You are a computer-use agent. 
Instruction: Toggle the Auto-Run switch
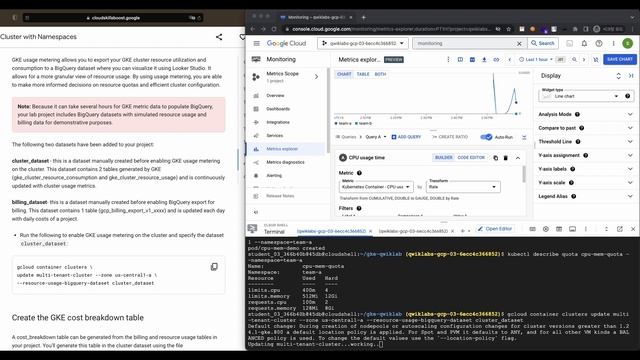pyautogui.click(x=486, y=137)
